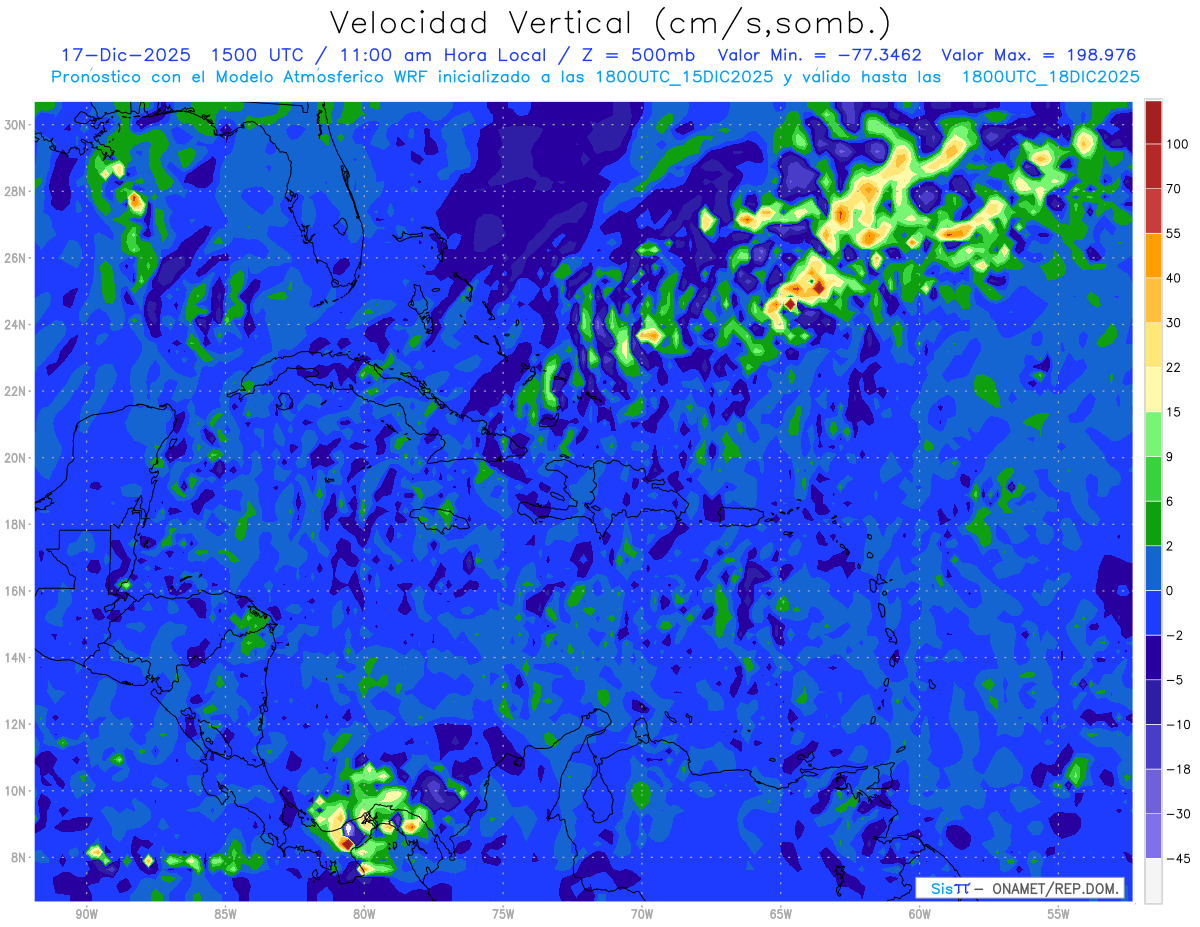Click the colorbar label '100'
This screenshot has height=927, width=1200.
[x=1177, y=144]
